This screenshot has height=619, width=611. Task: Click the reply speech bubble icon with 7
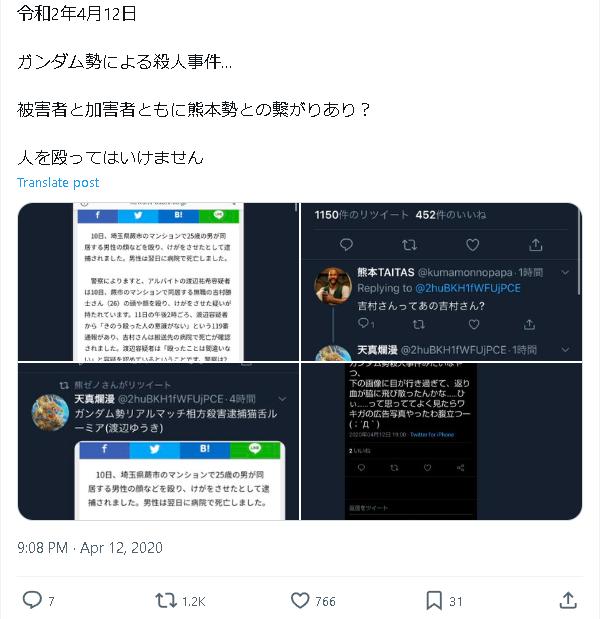(x=32, y=600)
